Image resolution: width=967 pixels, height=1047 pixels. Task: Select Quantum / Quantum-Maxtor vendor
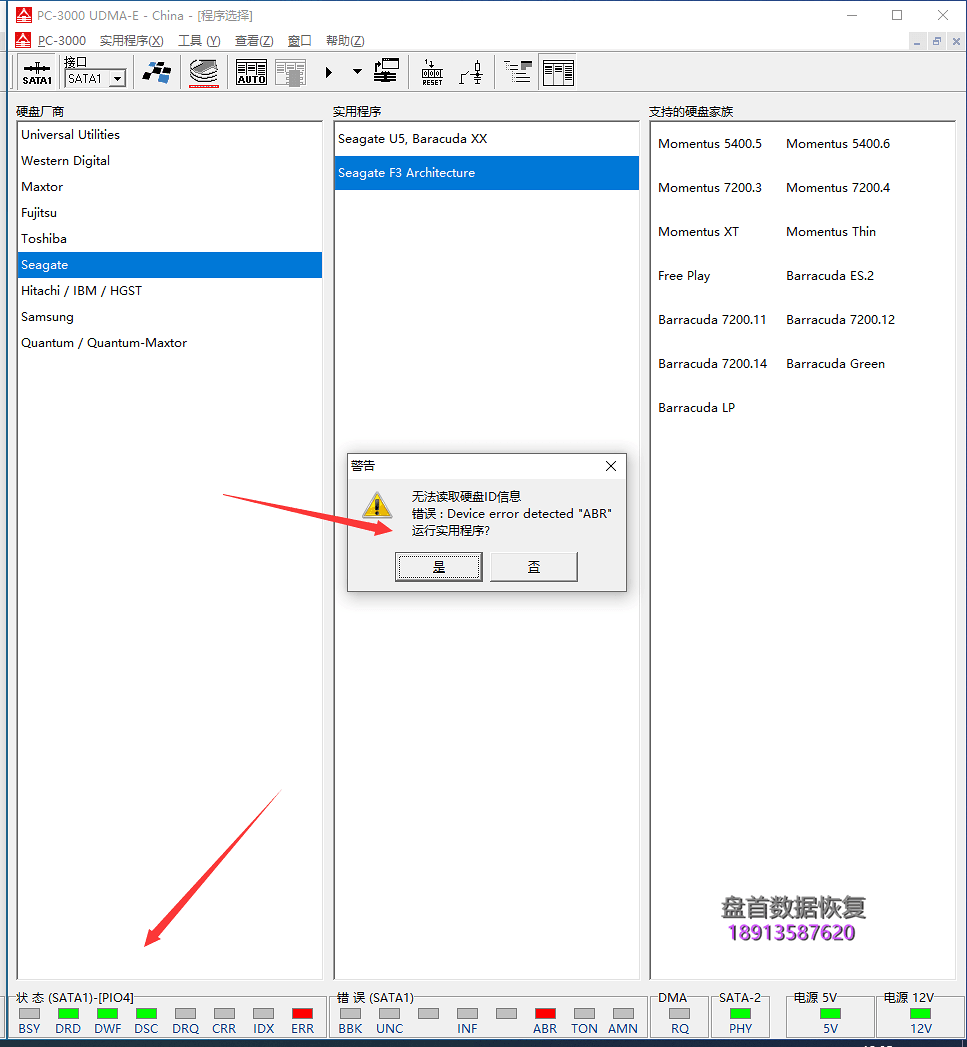point(170,343)
